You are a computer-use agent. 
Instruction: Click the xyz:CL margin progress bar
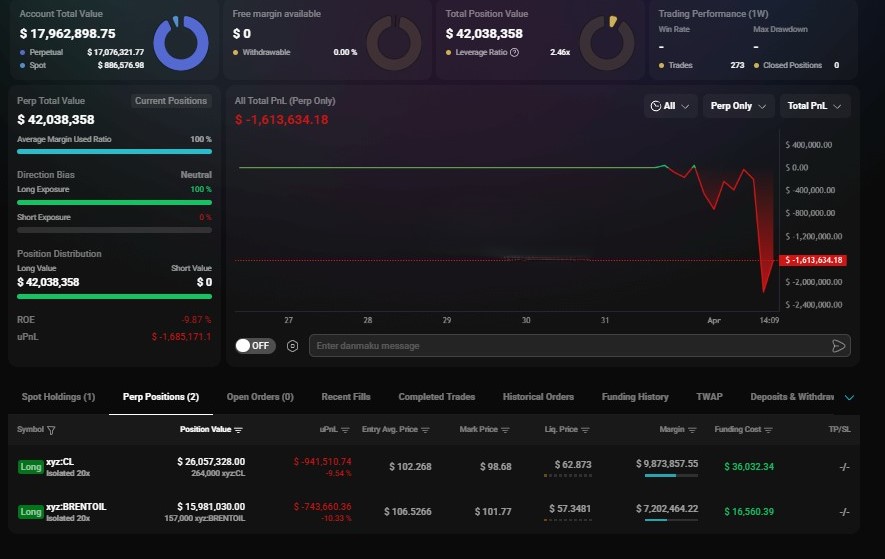click(x=671, y=475)
